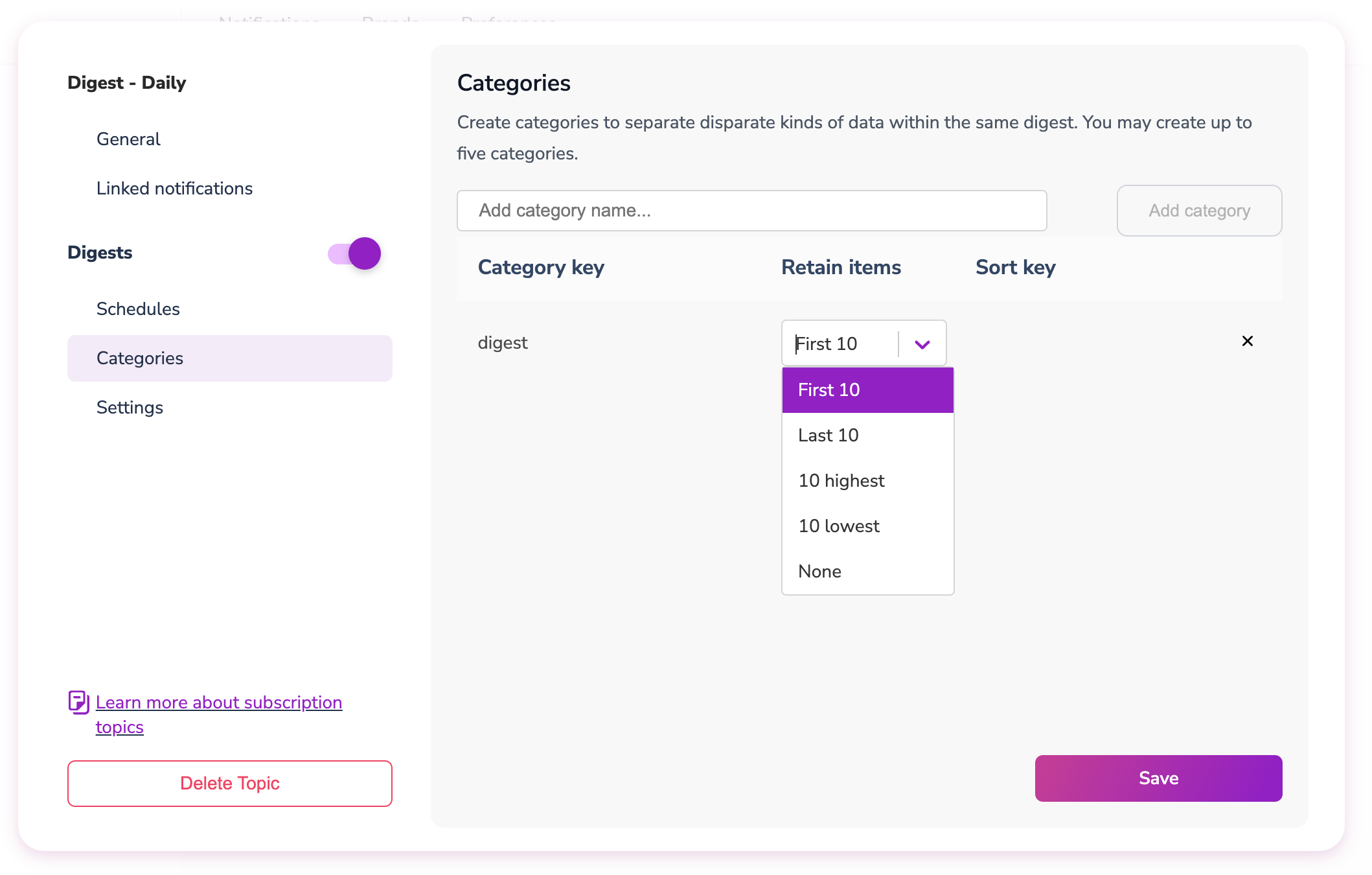Open the Retain items dropdown chevron

[x=922, y=343]
